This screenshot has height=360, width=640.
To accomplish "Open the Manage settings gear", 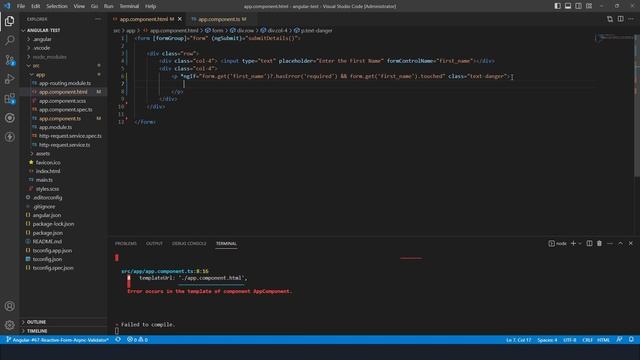I will pos(9,325).
